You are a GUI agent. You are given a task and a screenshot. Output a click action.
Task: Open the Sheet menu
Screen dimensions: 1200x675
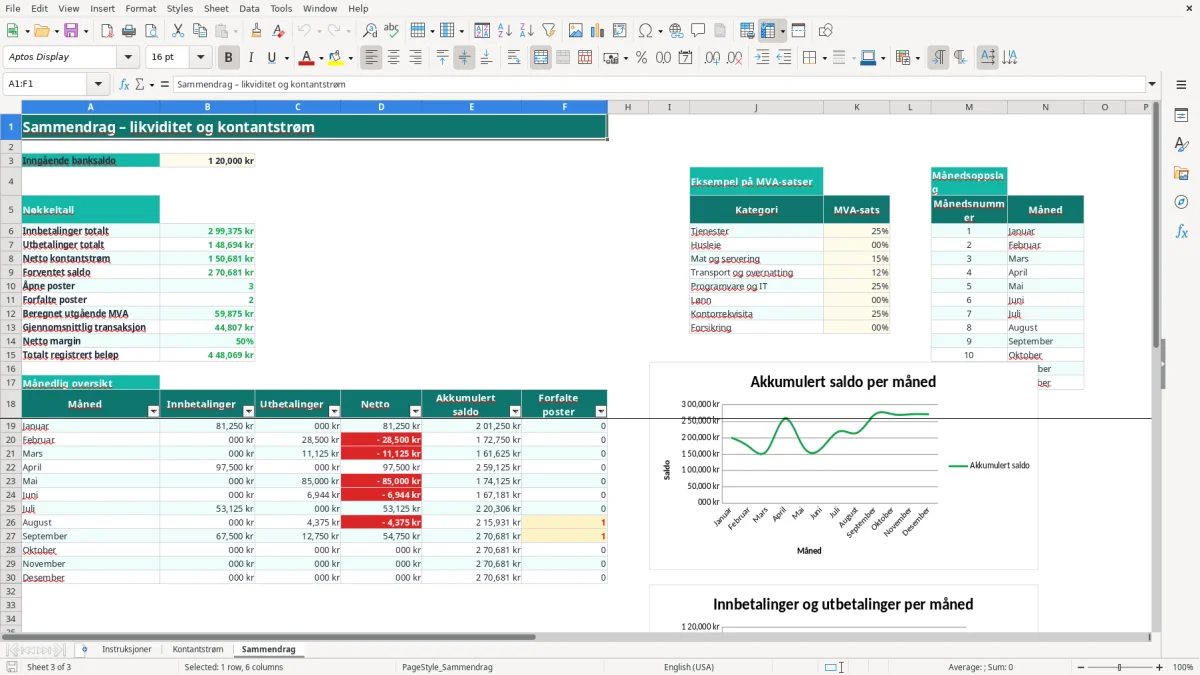pyautogui.click(x=216, y=8)
